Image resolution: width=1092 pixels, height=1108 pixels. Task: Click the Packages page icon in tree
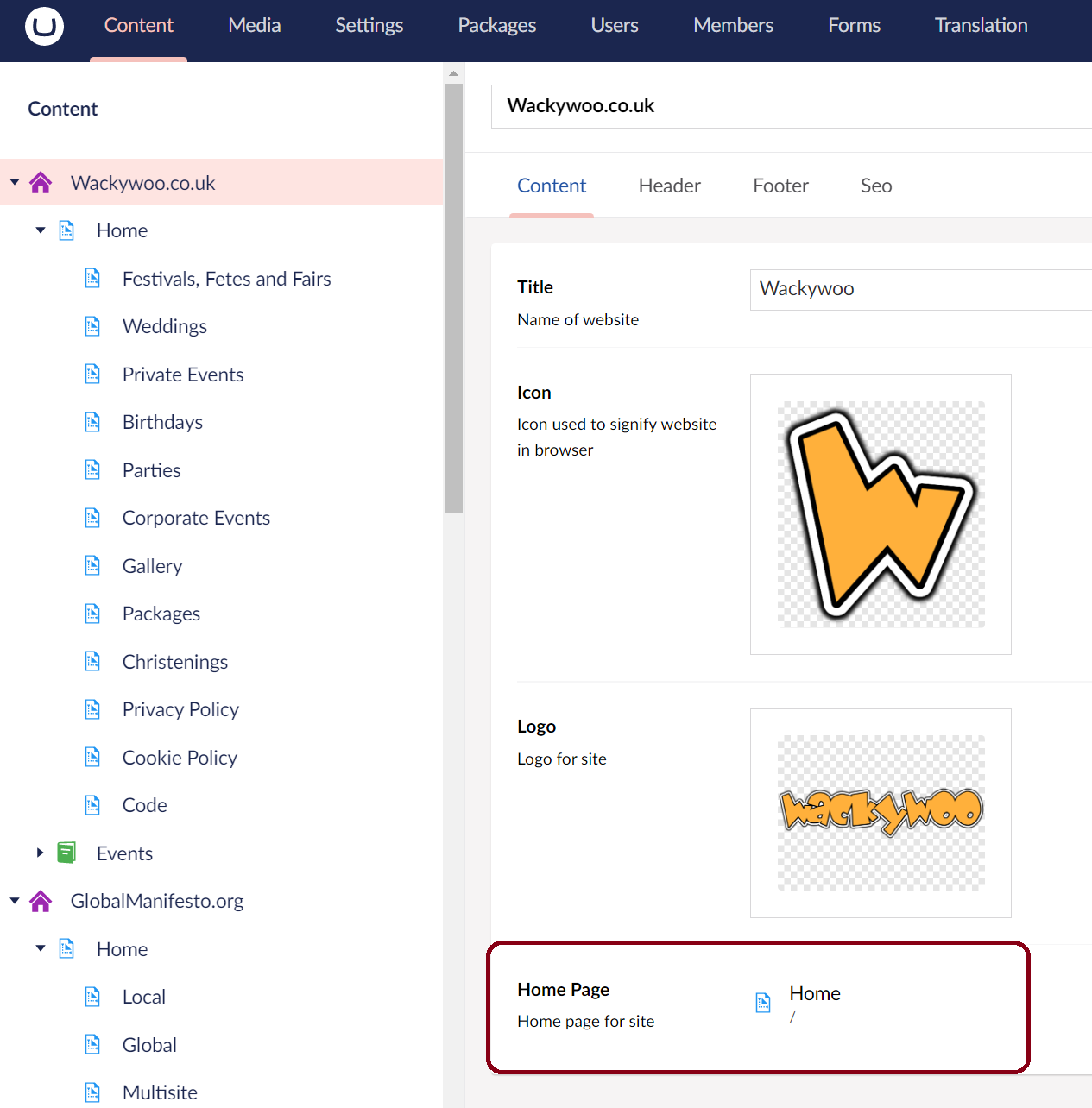pos(92,614)
